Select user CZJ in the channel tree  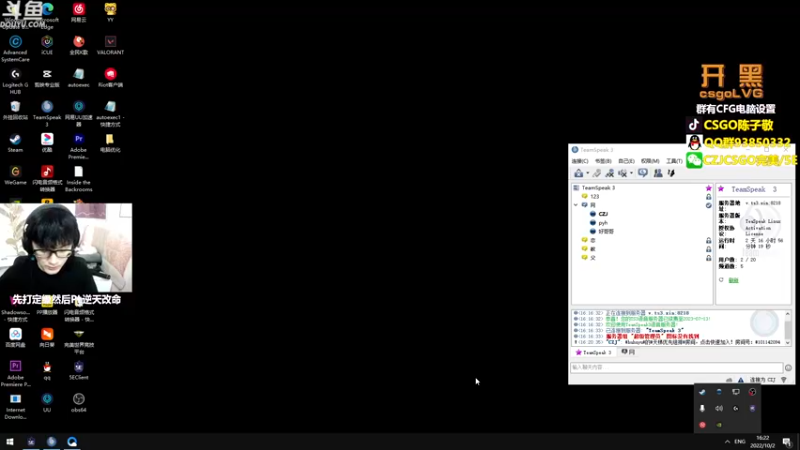(603, 214)
